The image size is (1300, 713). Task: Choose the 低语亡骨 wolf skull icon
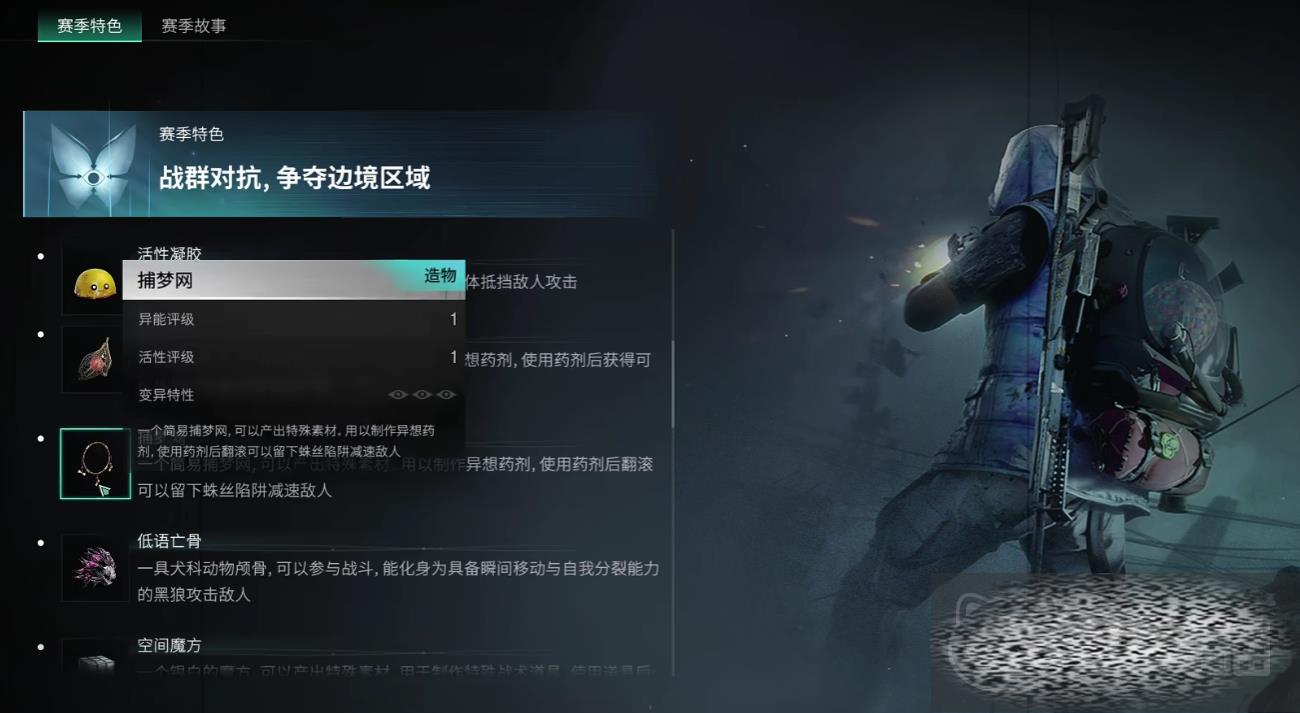[x=95, y=567]
